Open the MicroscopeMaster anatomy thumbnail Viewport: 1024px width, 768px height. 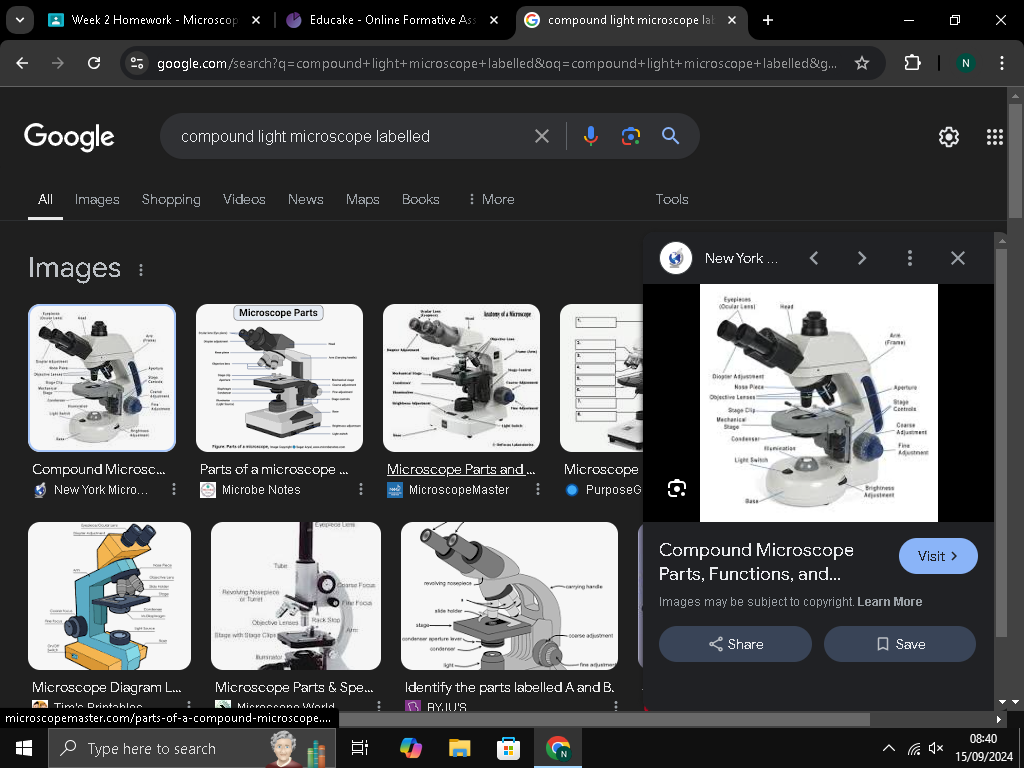(461, 377)
